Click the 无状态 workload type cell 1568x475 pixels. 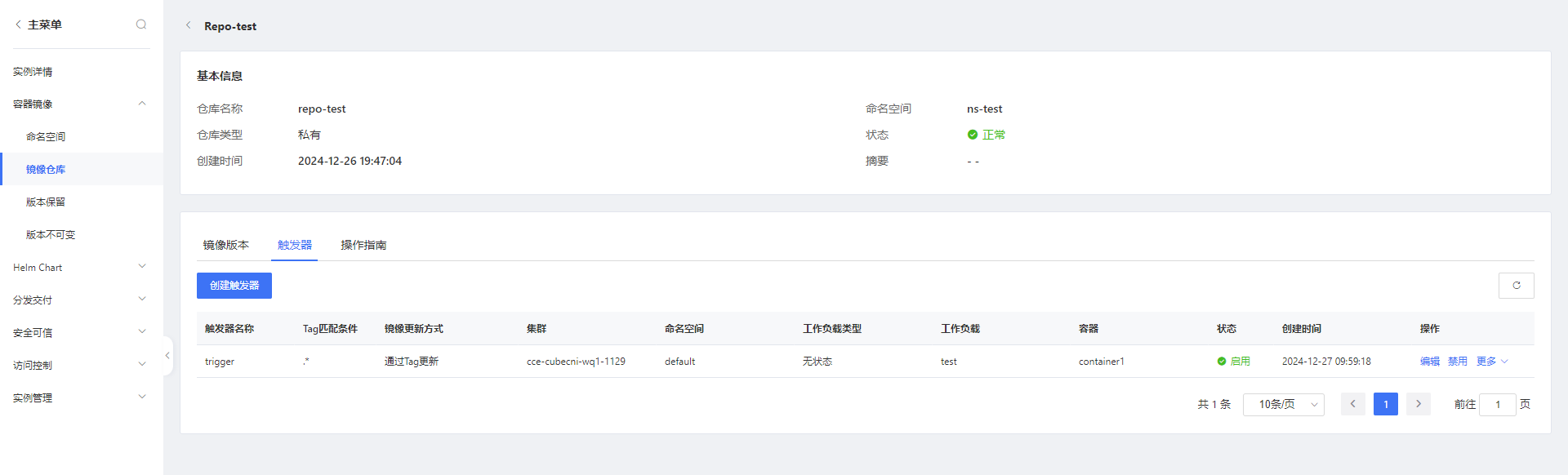tap(817, 362)
